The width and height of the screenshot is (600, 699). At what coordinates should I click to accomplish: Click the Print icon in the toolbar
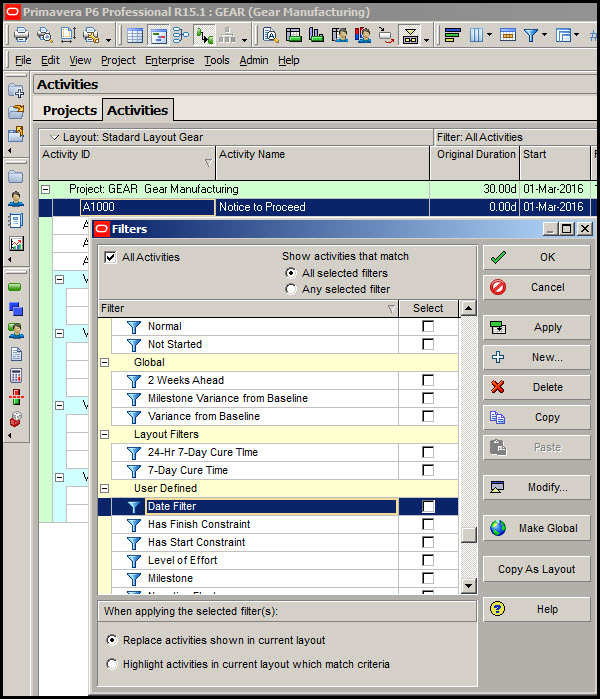21,35
